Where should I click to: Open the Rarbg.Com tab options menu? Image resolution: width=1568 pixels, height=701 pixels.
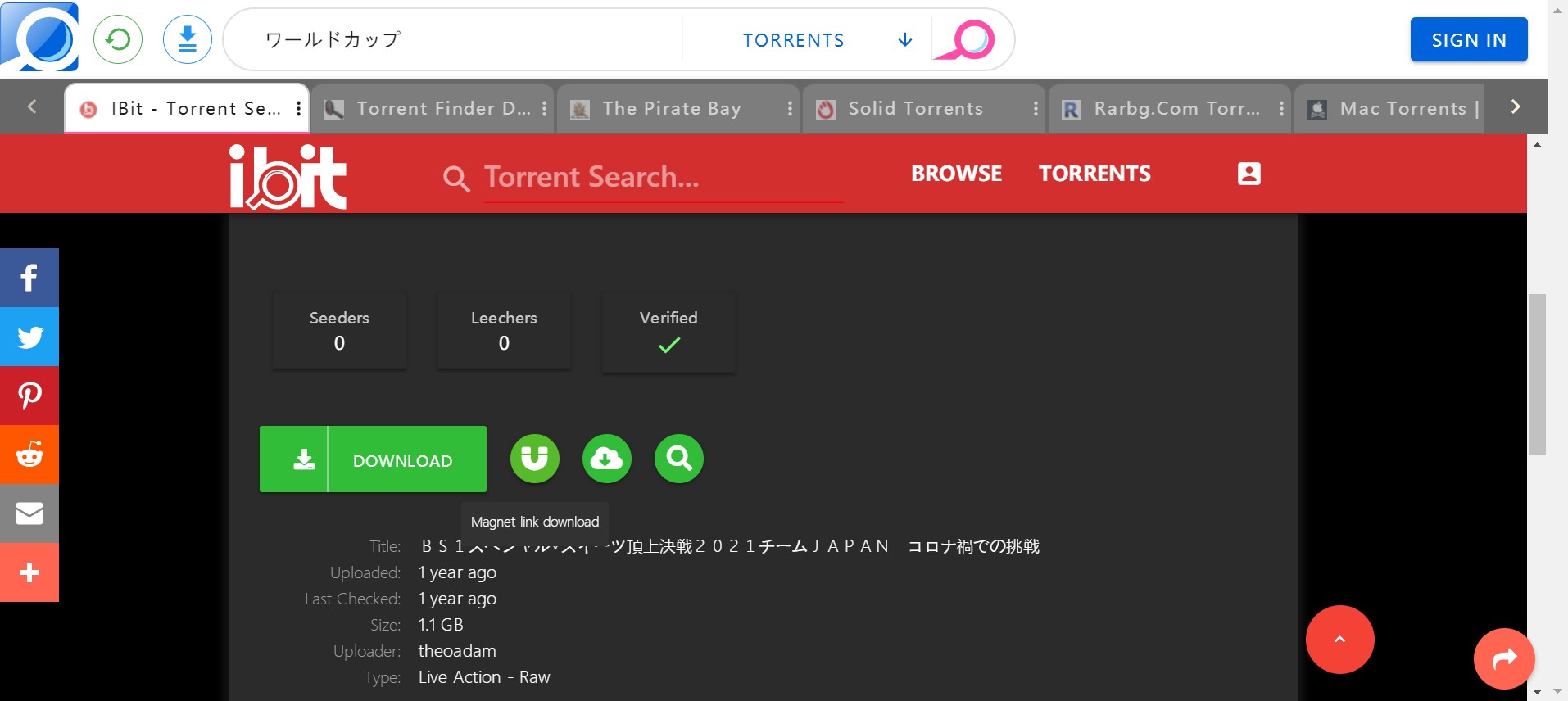tap(1281, 108)
